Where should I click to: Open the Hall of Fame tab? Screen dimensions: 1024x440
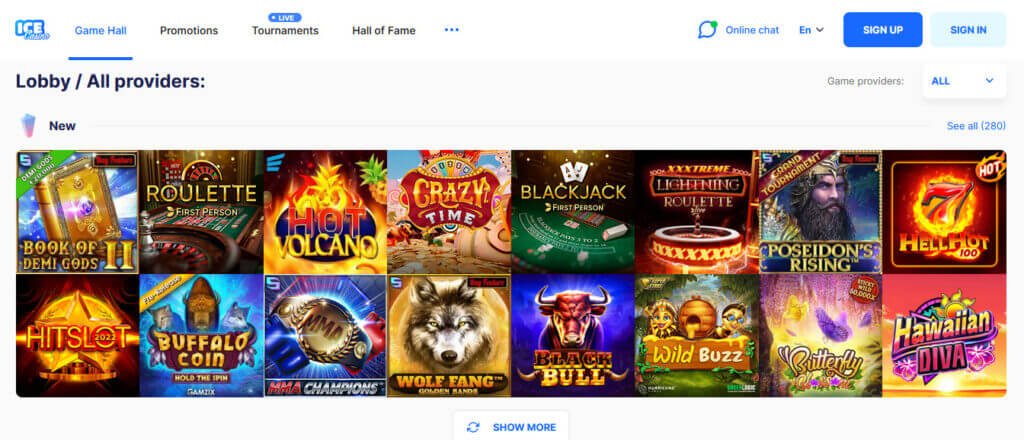coord(384,31)
